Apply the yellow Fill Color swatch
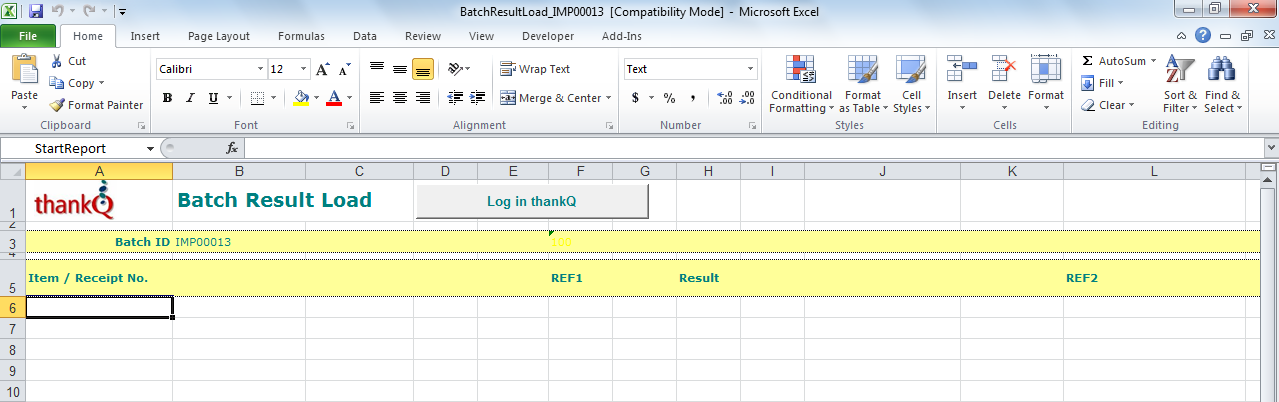1279x402 pixels. click(x=302, y=98)
